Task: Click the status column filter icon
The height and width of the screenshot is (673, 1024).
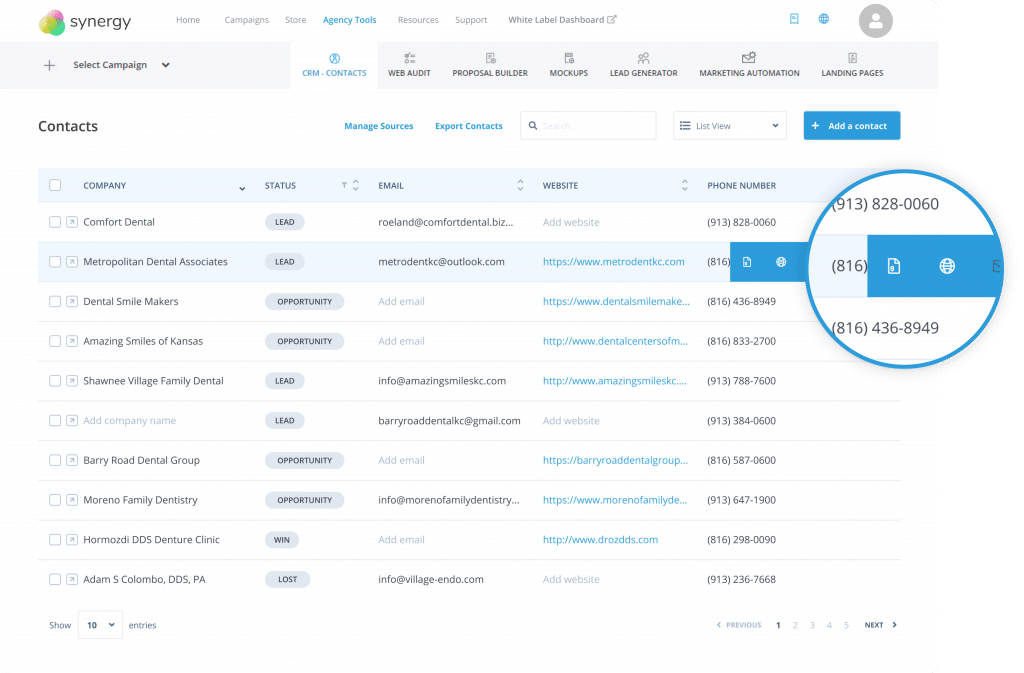Action: [x=345, y=186]
